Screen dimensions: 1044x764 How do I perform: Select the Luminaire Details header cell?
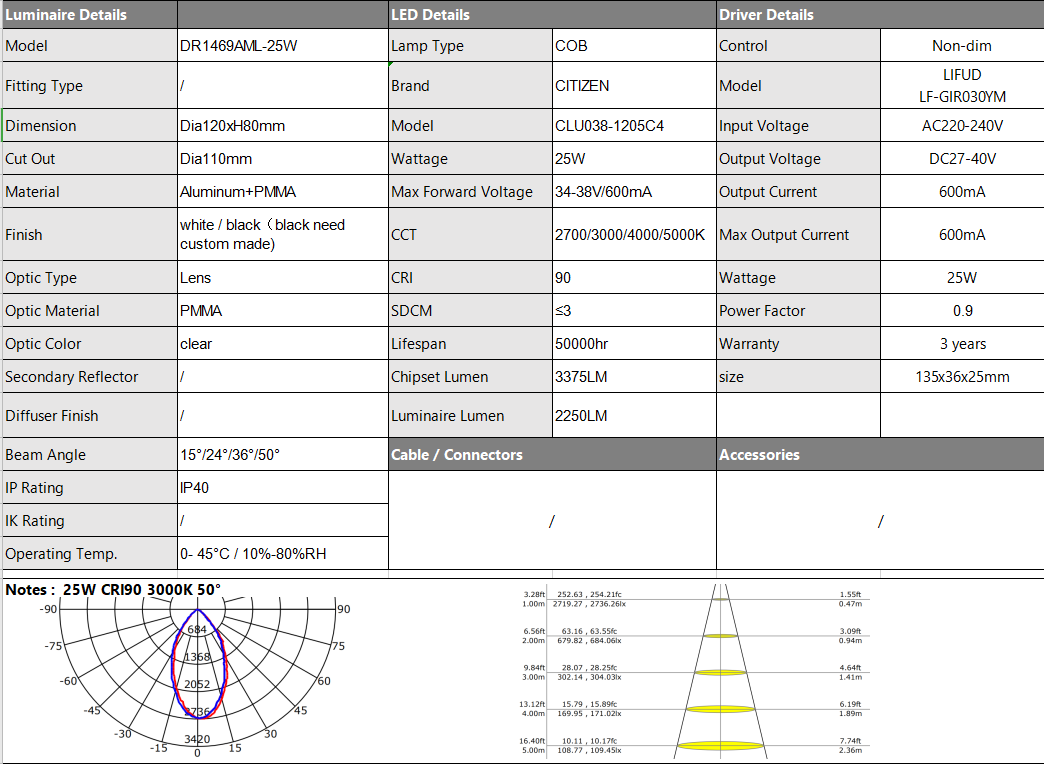(x=90, y=15)
